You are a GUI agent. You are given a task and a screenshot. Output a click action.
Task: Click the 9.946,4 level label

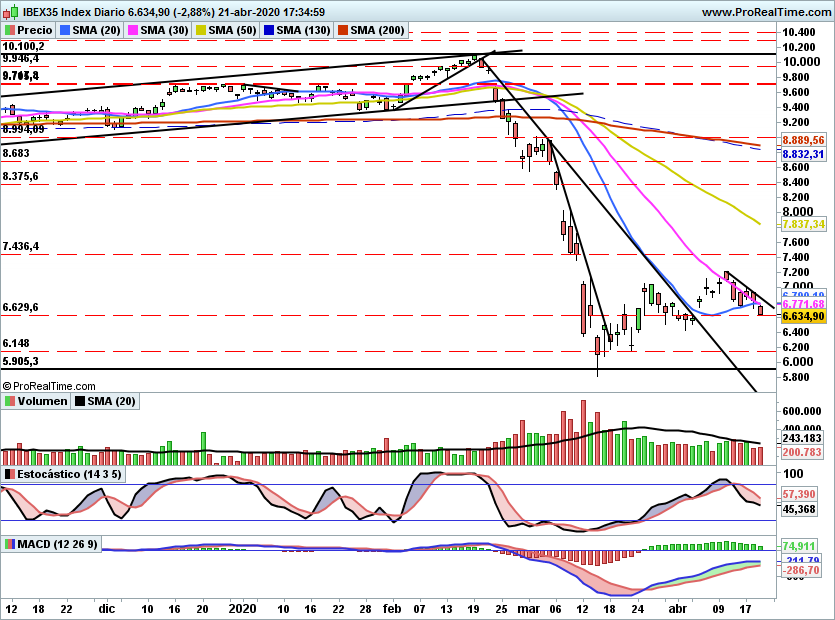(20, 58)
